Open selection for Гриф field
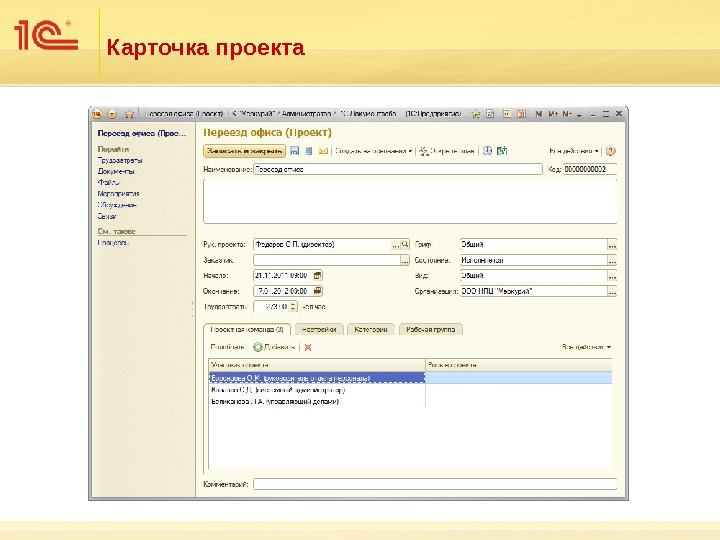The width and height of the screenshot is (720, 540). tap(612, 245)
